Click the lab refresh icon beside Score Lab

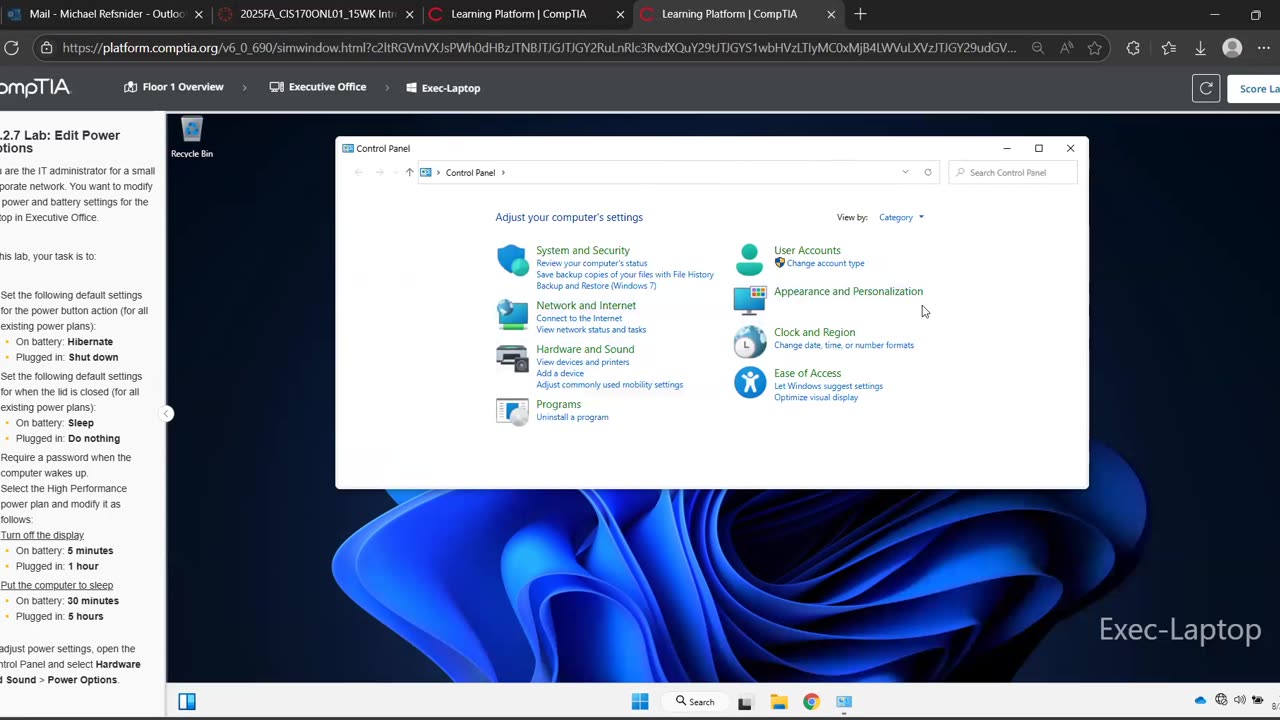coord(1206,88)
